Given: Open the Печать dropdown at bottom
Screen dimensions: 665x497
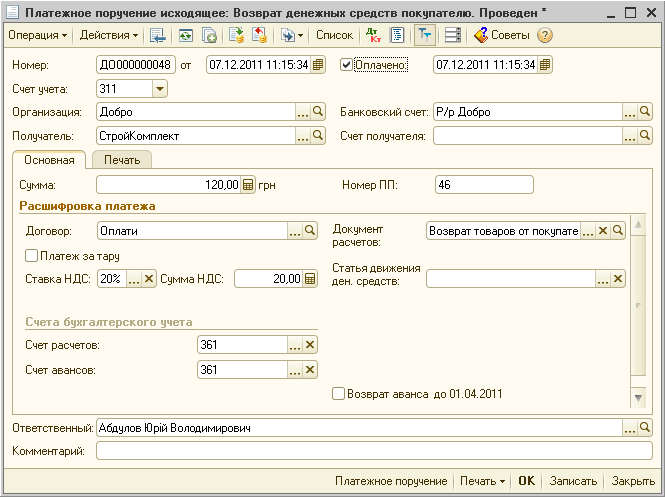Looking at the screenshot, I should (x=483, y=481).
